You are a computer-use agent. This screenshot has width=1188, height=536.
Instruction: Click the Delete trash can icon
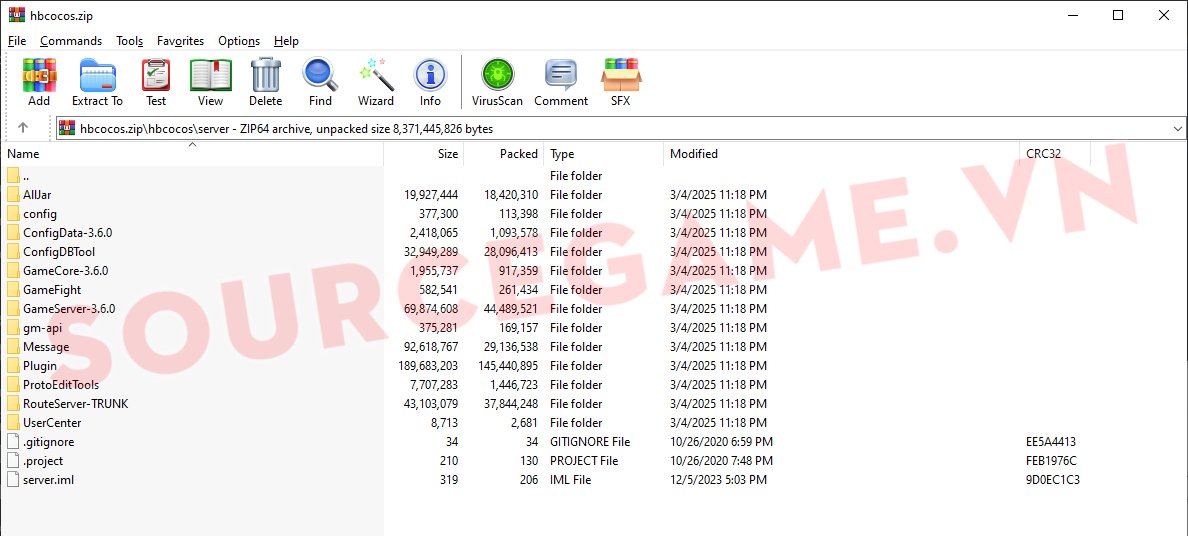click(x=265, y=81)
